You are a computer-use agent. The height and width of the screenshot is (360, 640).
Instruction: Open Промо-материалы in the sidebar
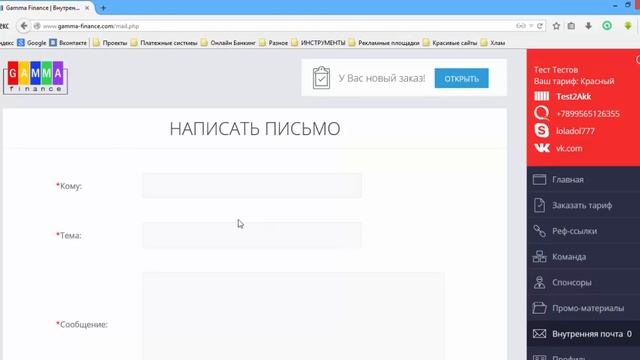(x=583, y=308)
